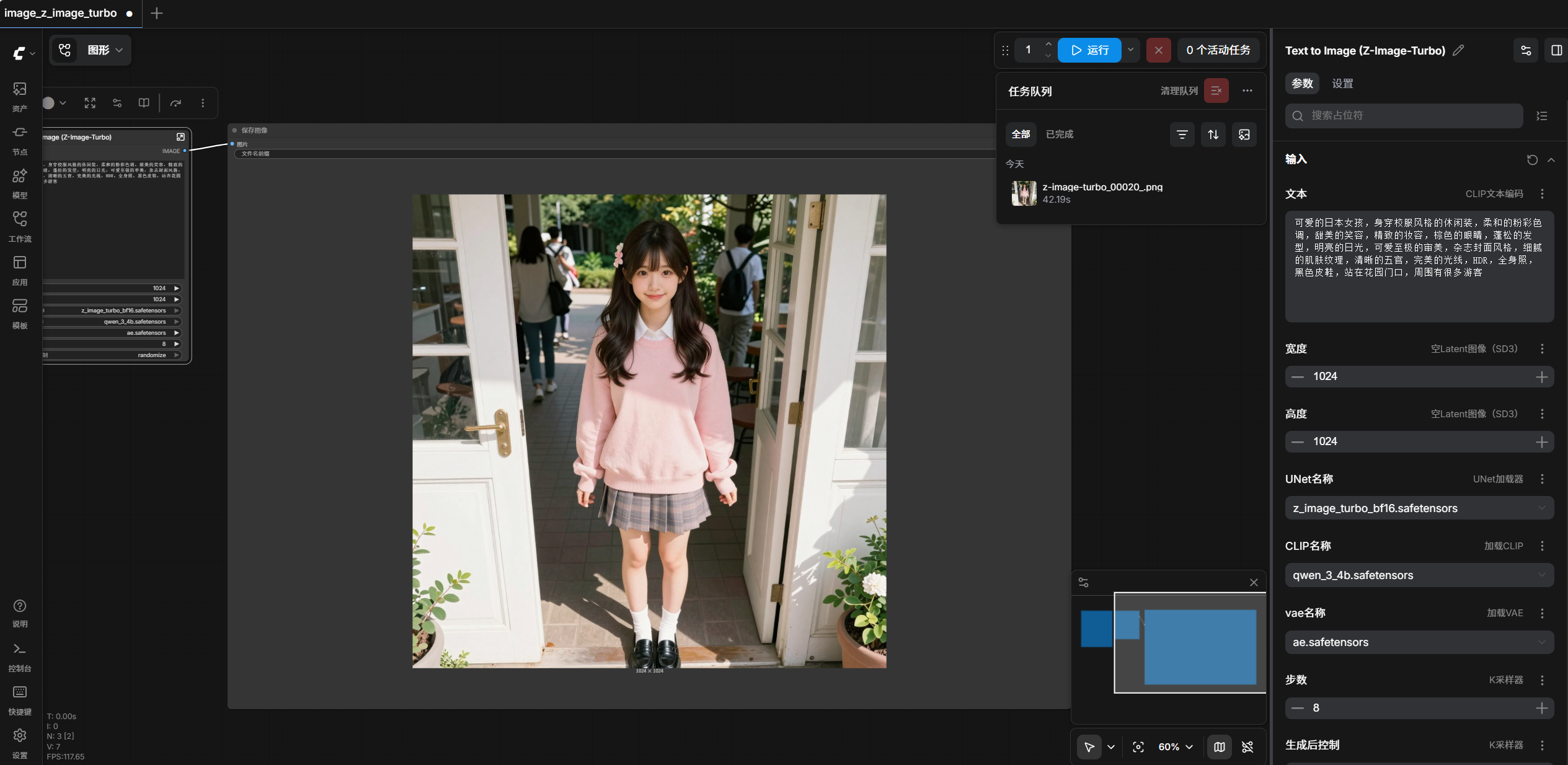This screenshot has width=1568, height=765.
Task: Switch to the 设置 tab
Action: (1342, 84)
